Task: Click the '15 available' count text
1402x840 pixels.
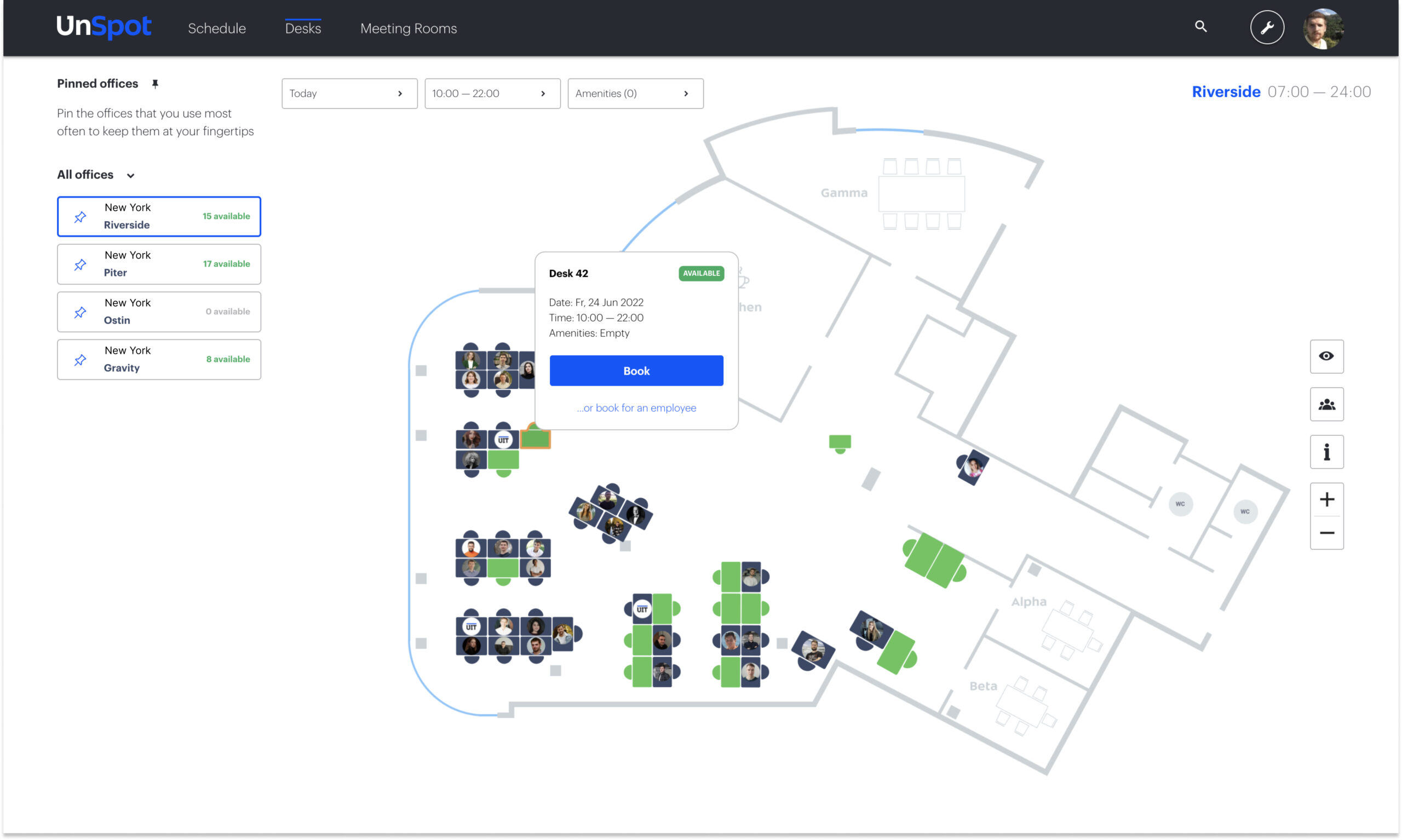Action: [x=226, y=216]
